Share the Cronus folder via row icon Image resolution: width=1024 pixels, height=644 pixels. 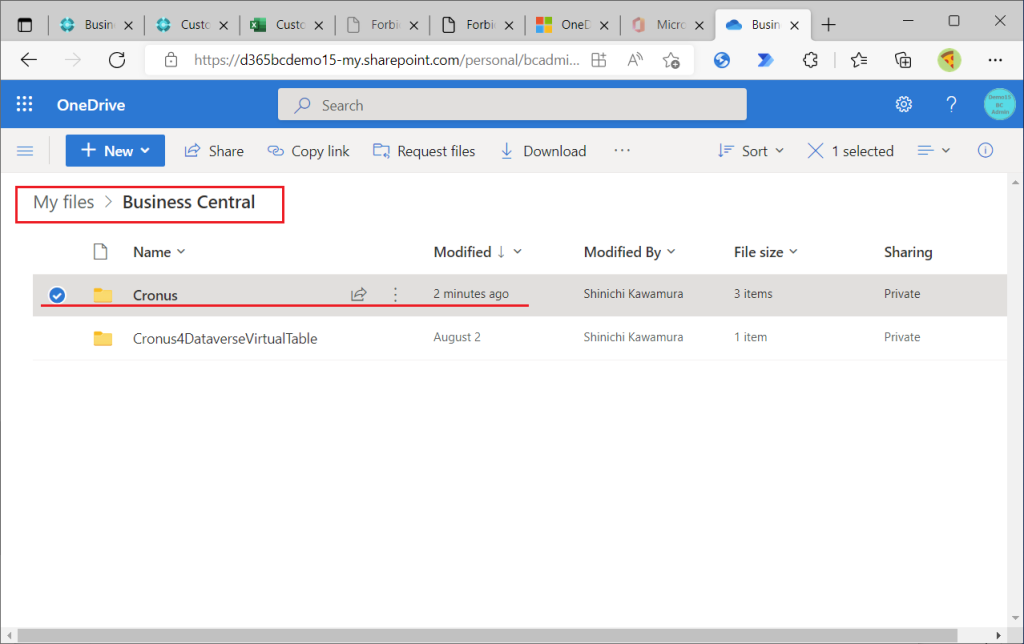tap(359, 295)
